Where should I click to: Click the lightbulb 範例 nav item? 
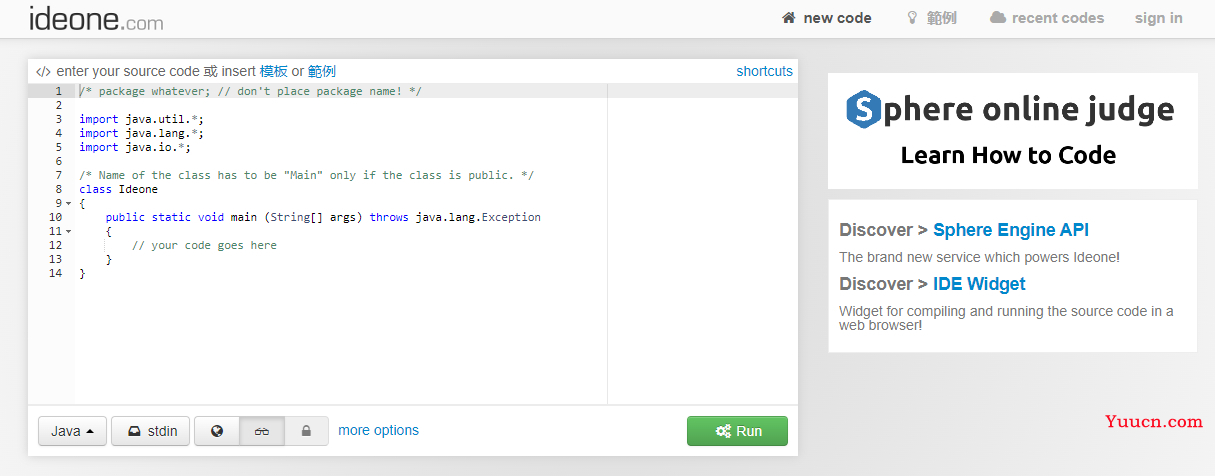click(x=931, y=18)
